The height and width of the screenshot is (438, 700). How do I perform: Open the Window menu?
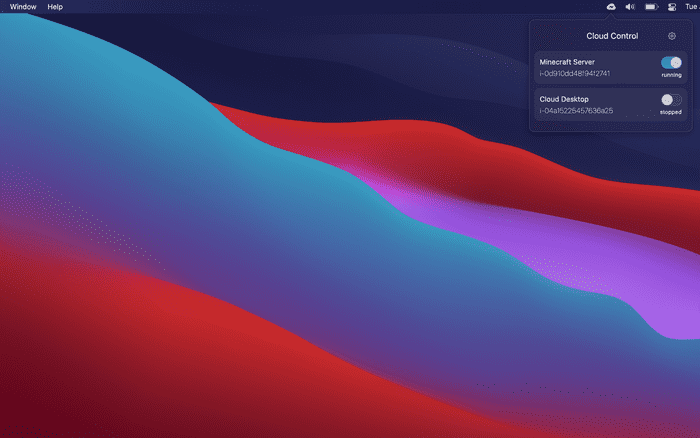[23, 7]
